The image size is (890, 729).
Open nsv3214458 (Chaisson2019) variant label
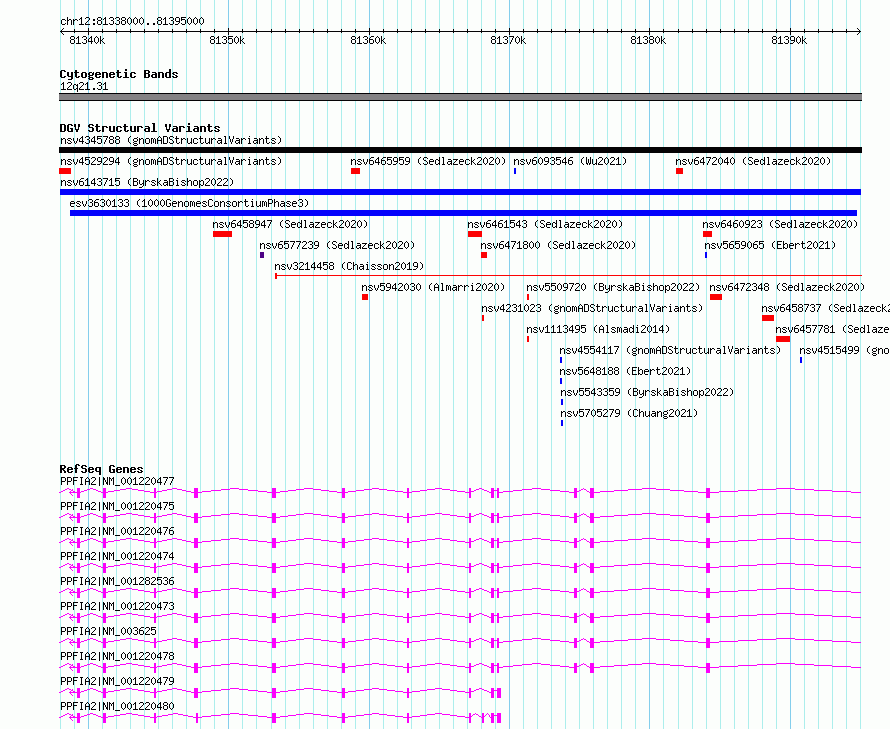(349, 266)
